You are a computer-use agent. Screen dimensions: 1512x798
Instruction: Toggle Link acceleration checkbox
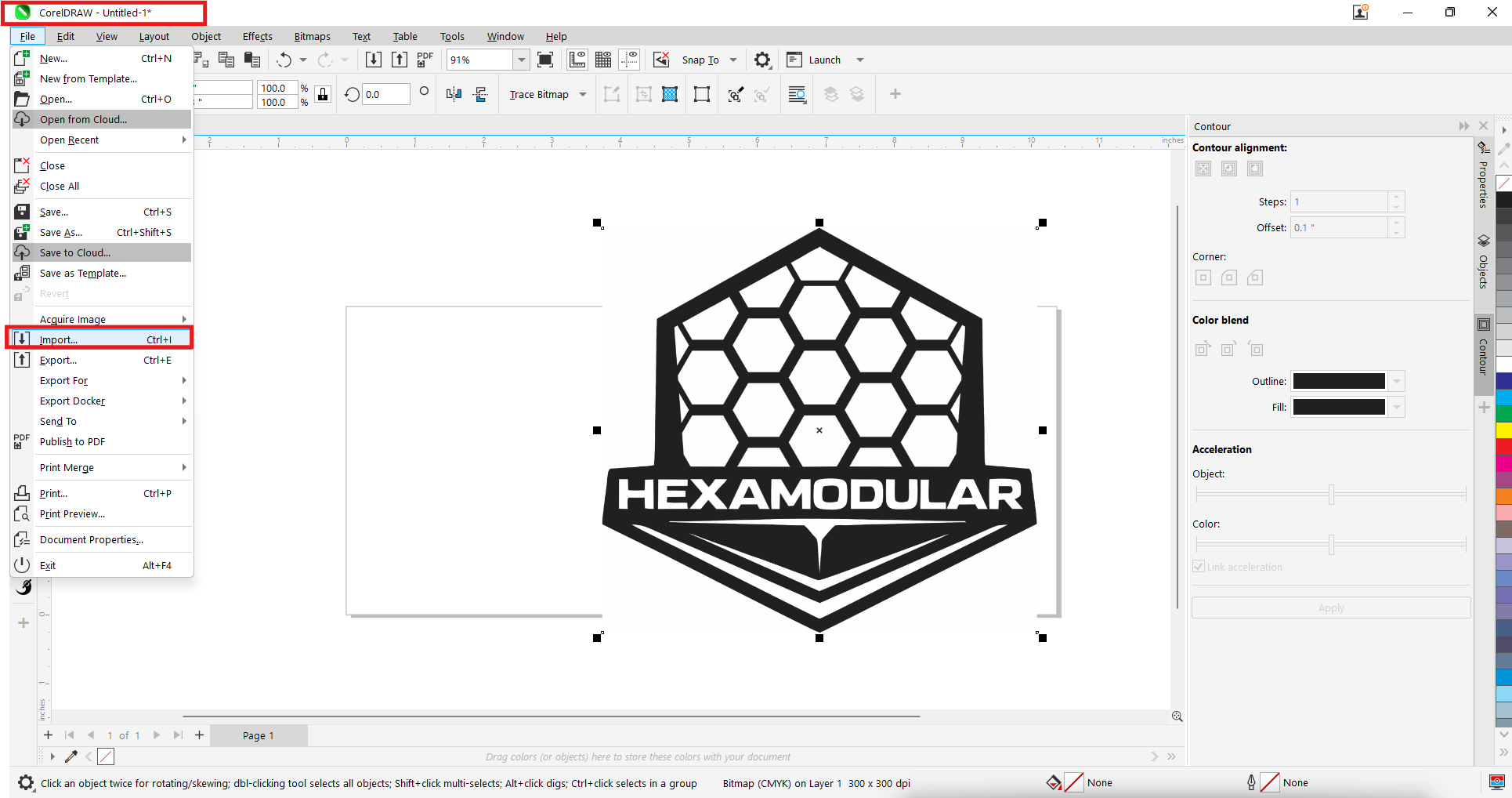[1199, 567]
